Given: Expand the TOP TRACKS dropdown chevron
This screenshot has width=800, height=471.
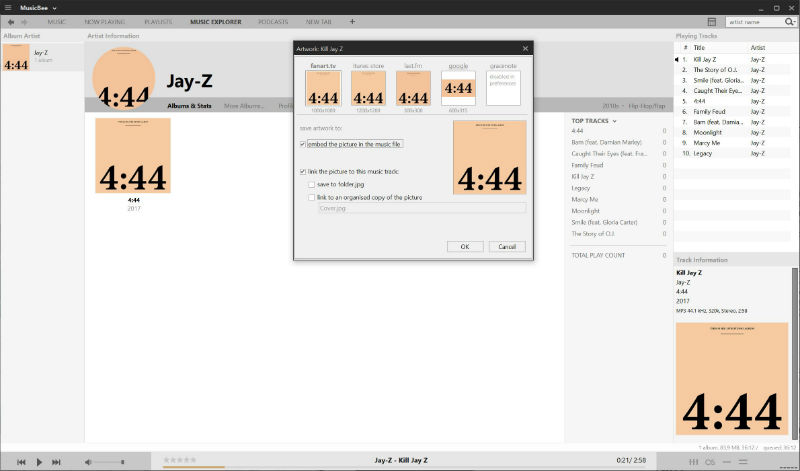Looking at the screenshot, I should [614, 121].
